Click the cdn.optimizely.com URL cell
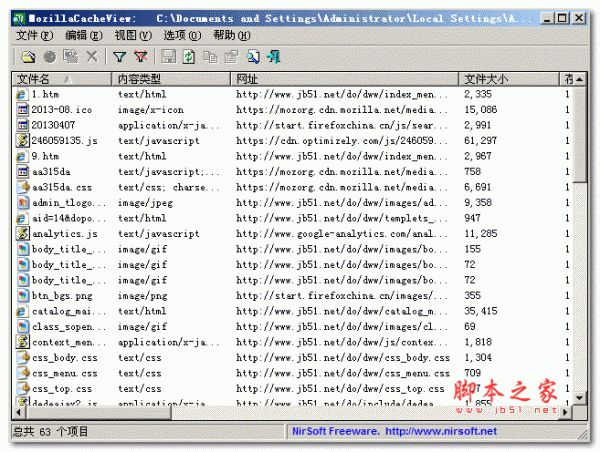This screenshot has height=452, width=600. tap(341, 140)
